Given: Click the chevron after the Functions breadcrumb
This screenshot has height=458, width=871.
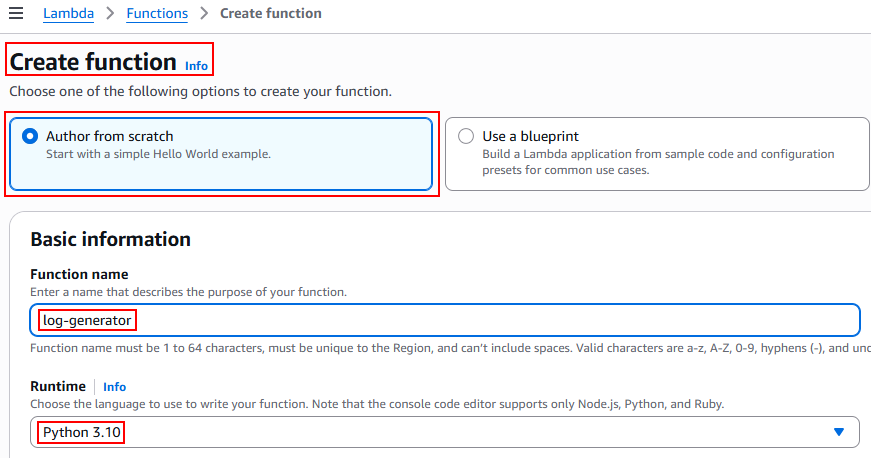Looking at the screenshot, I should [x=203, y=14].
